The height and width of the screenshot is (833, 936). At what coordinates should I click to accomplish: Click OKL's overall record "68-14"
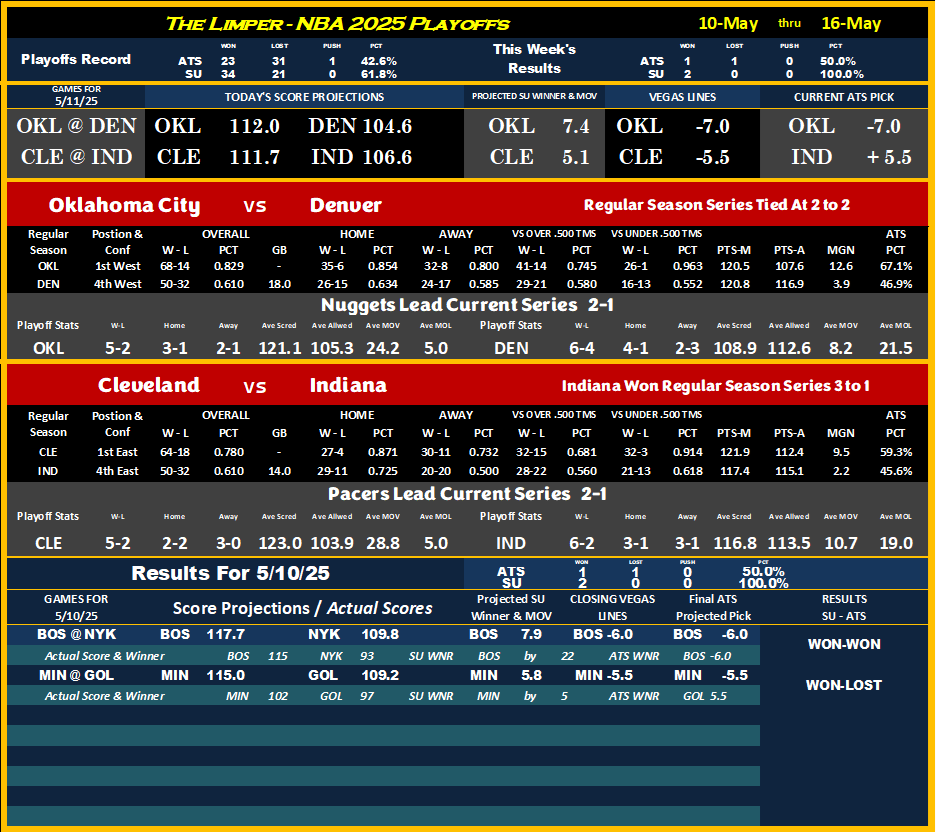pos(175,266)
